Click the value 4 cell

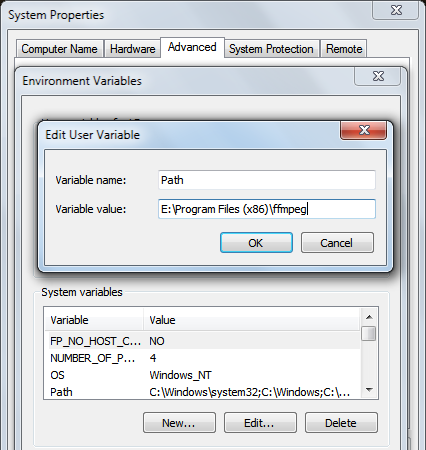coord(153,358)
